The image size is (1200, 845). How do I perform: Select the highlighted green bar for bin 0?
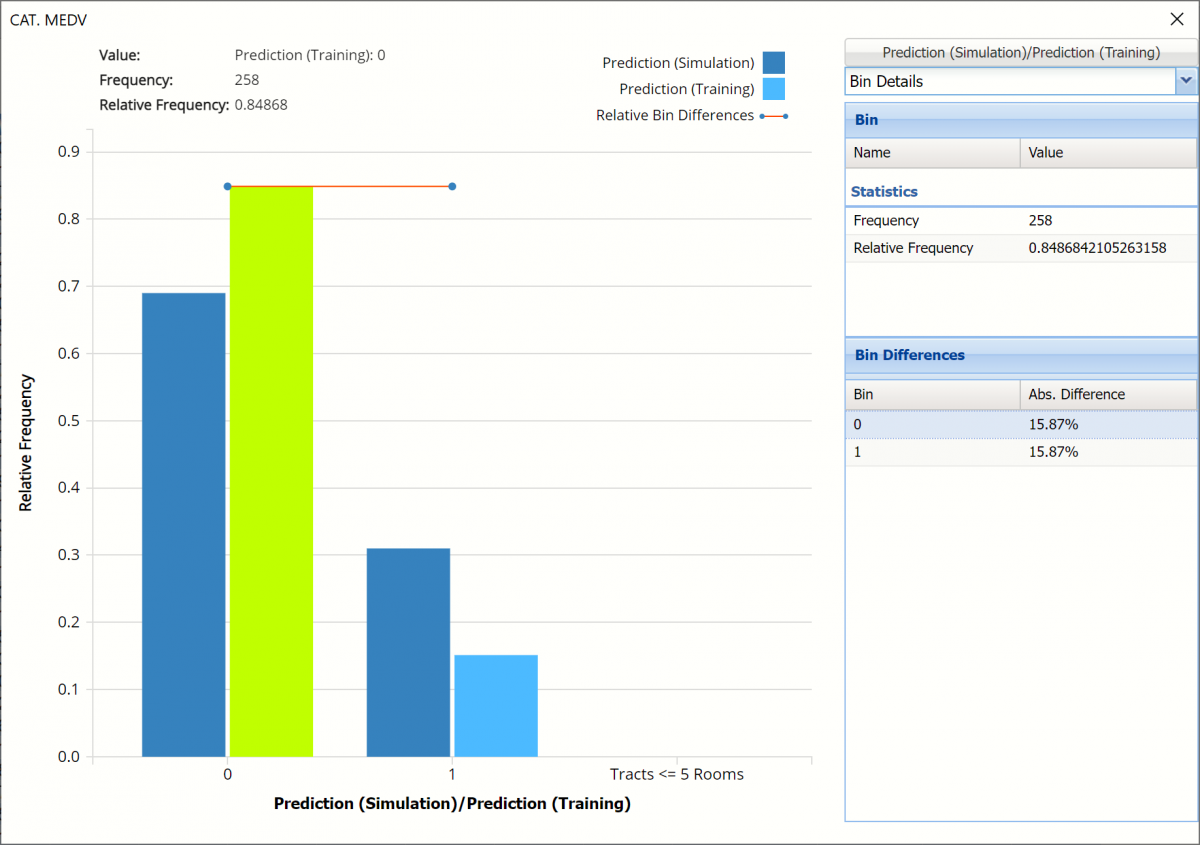click(271, 470)
